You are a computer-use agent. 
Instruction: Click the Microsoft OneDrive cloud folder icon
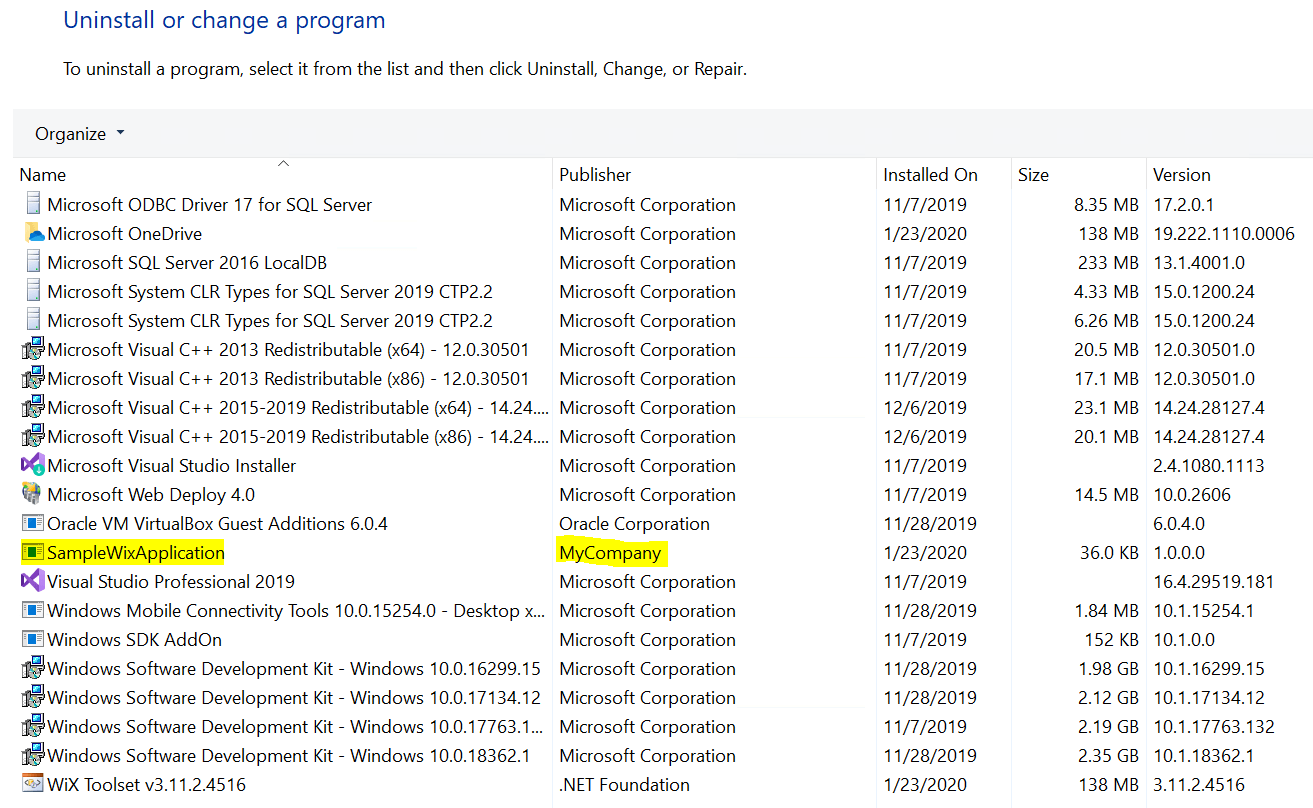click(x=33, y=234)
